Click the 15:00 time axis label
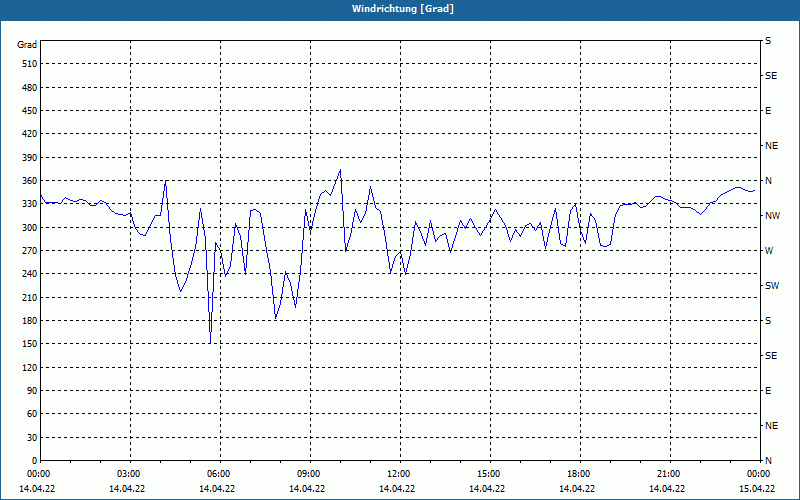Viewport: 800px width, 500px height. coord(490,474)
